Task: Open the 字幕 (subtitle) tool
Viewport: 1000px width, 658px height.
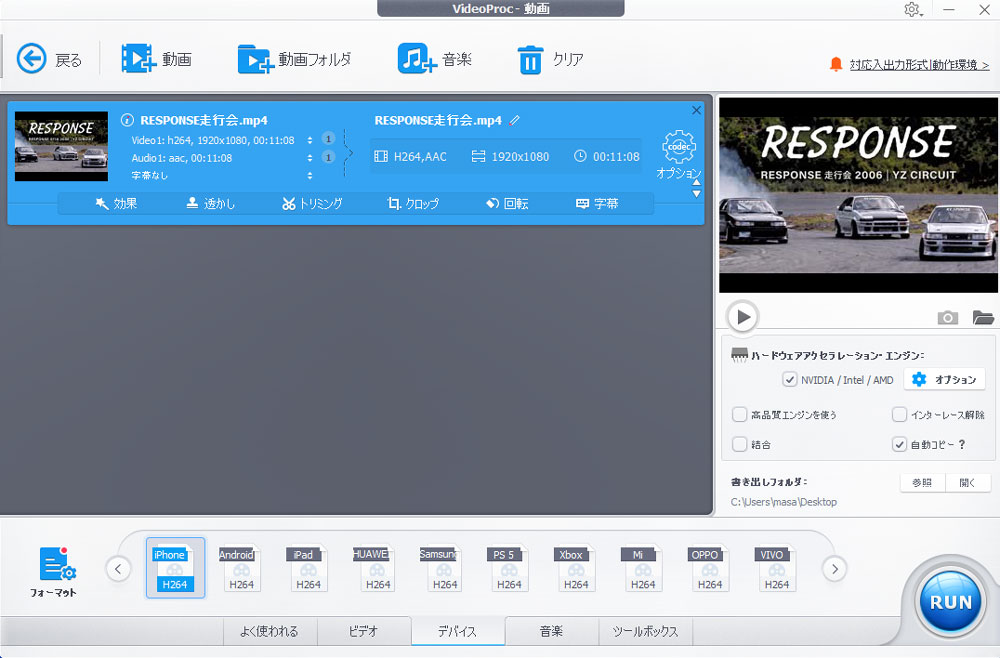Action: click(597, 203)
